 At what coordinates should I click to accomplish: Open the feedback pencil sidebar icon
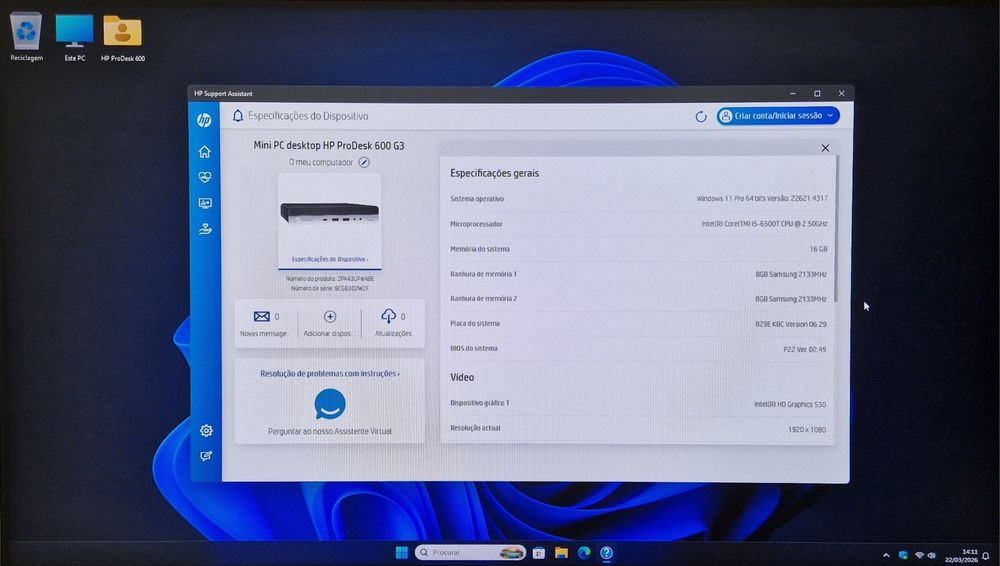coord(206,456)
